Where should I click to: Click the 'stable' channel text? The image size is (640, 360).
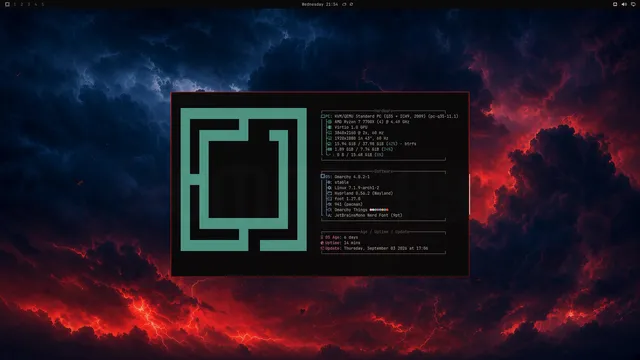pos(342,182)
